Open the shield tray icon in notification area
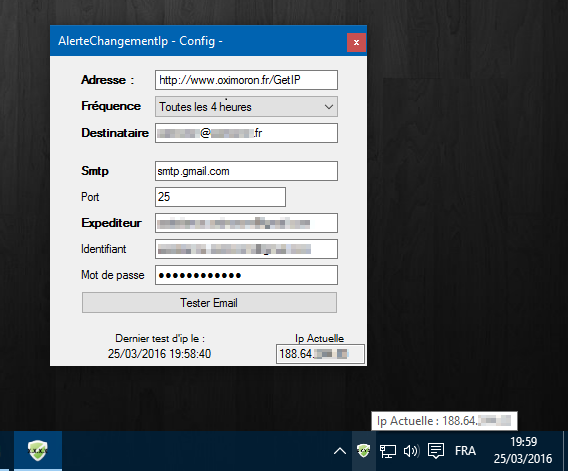 [363, 451]
